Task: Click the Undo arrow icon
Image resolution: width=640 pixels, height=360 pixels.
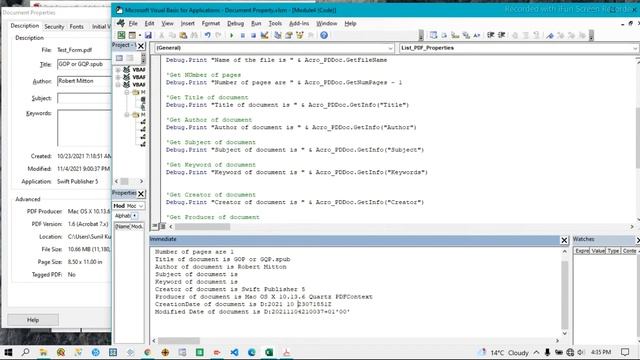Action: pyautogui.click(x=207, y=36)
